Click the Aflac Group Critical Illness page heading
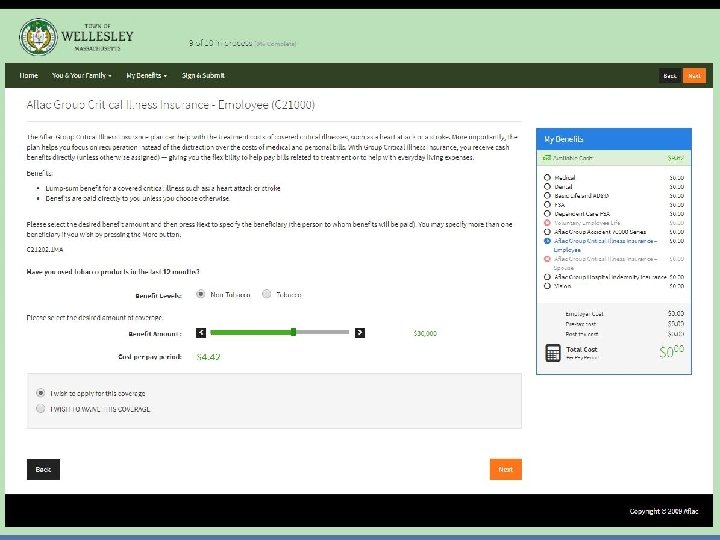This screenshot has width=720, height=540. point(170,105)
